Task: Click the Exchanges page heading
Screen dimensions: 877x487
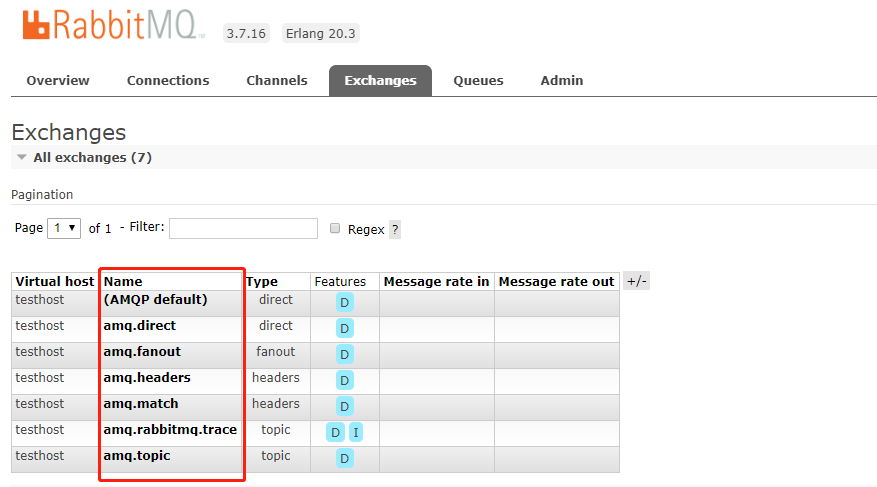Action: pos(69,133)
